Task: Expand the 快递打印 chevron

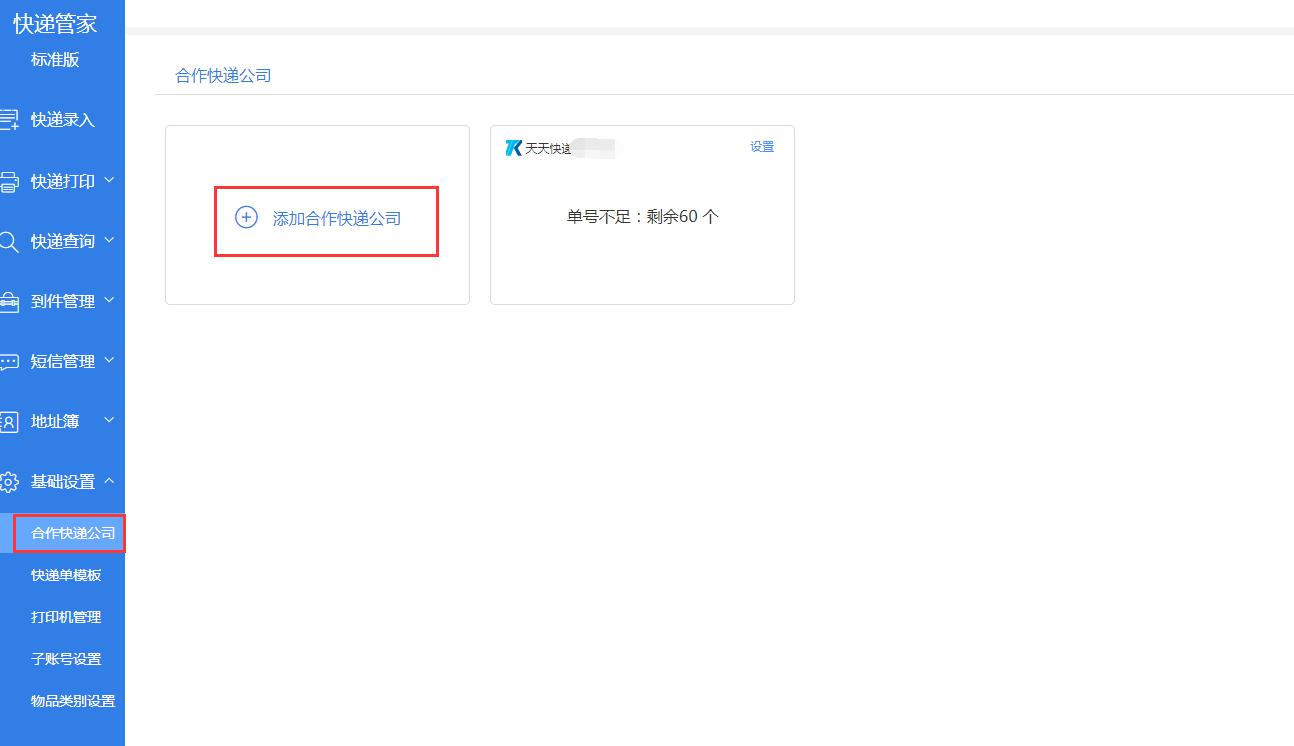Action: [x=109, y=181]
